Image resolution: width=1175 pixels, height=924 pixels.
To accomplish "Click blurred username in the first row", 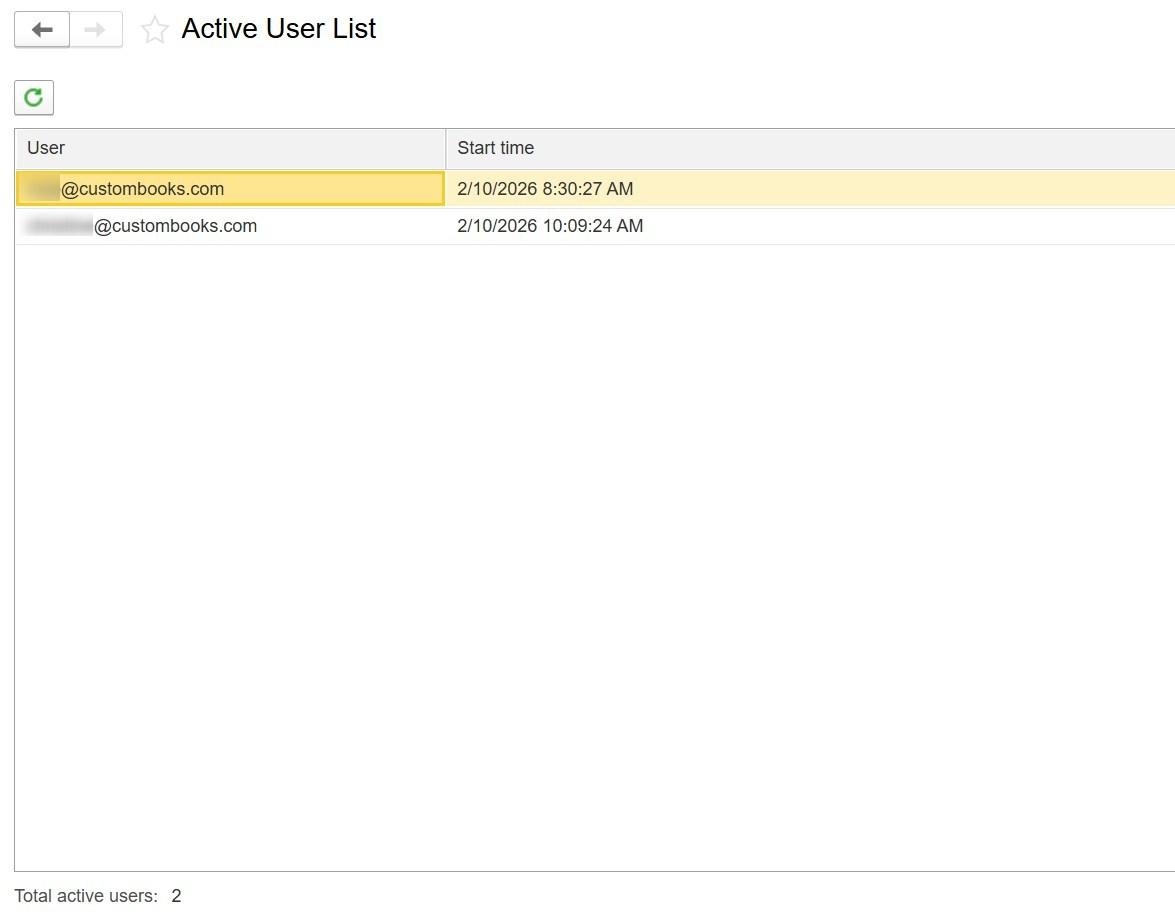I will pos(43,189).
